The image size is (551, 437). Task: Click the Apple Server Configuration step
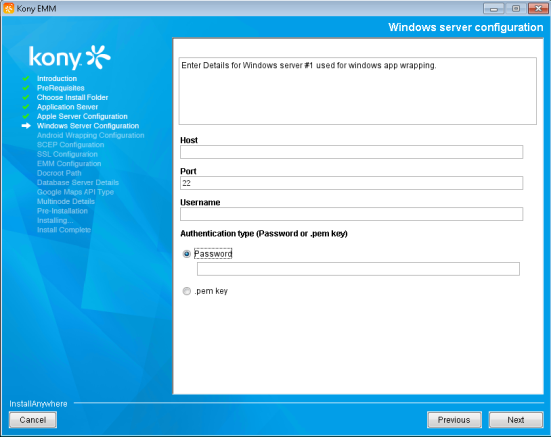82,116
